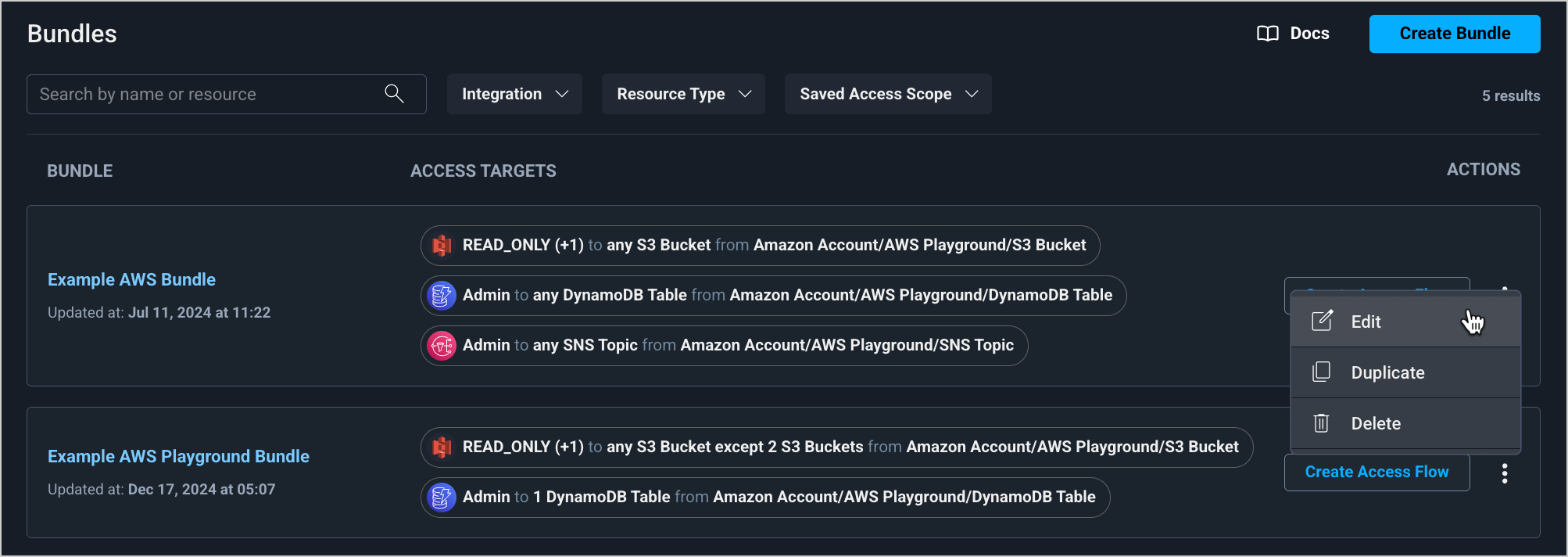Open three-dot menu for Example AWS Playground Bundle
The width and height of the screenshot is (1568, 557).
[x=1504, y=473]
